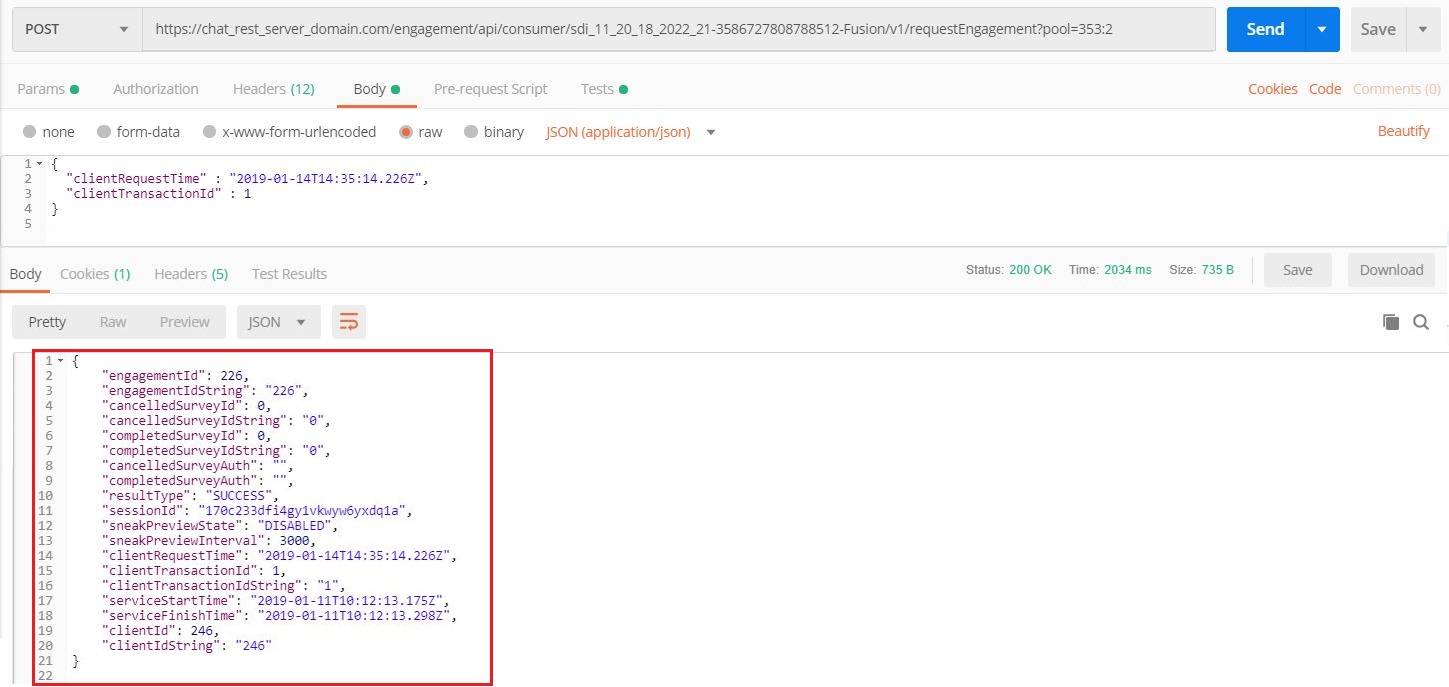Select x-www-form-urlencoded body type
Image resolution: width=1449 pixels, height=687 pixels.
[290, 132]
